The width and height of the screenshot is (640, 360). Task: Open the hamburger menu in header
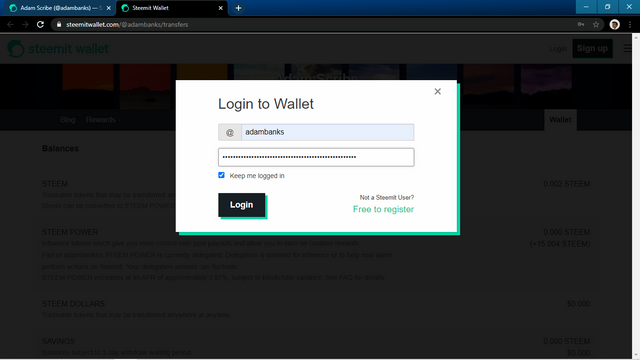coord(627,49)
